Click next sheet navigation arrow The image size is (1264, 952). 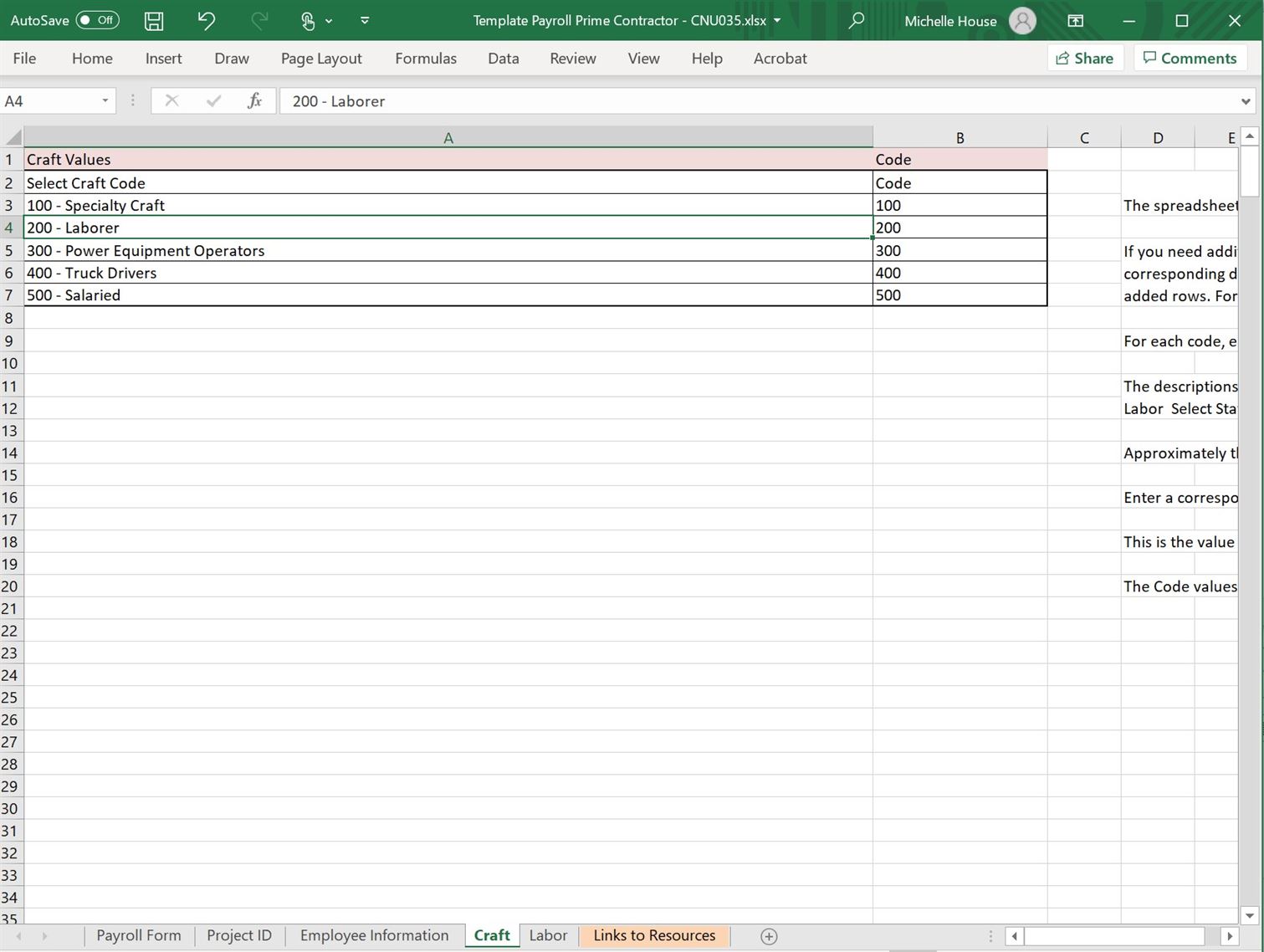44,936
